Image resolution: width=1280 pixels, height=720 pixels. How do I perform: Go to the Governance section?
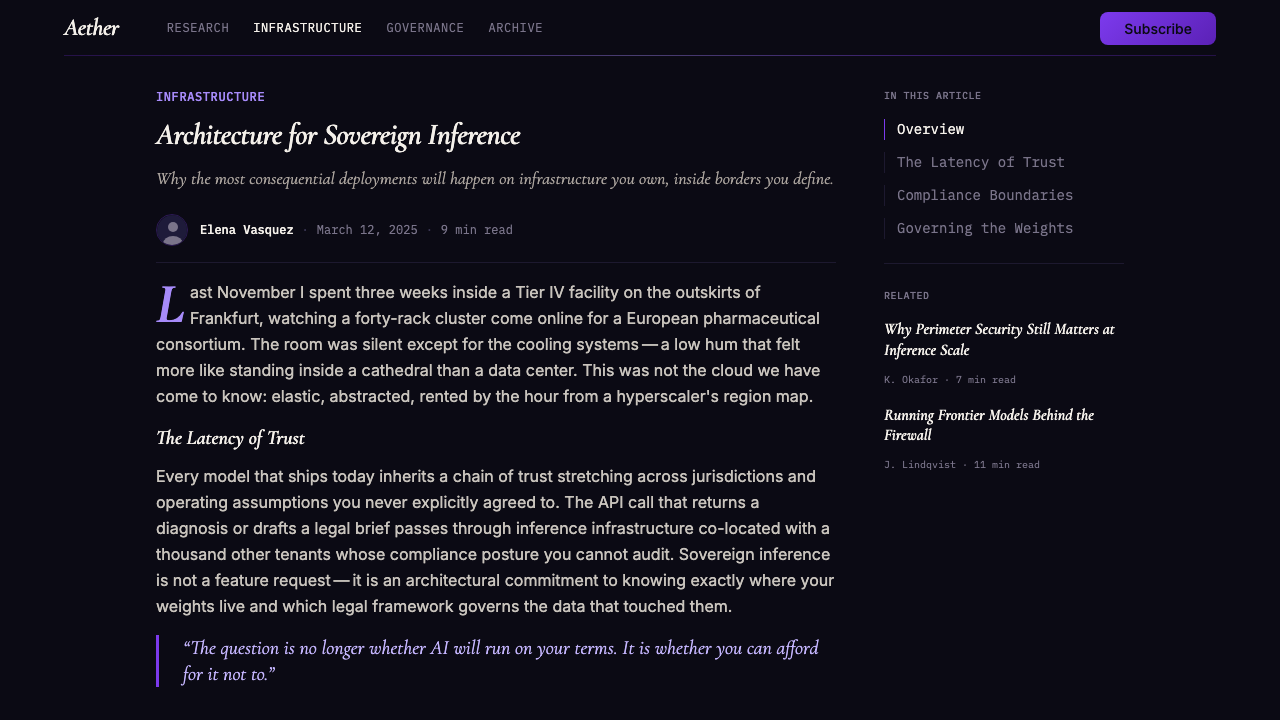(x=425, y=28)
